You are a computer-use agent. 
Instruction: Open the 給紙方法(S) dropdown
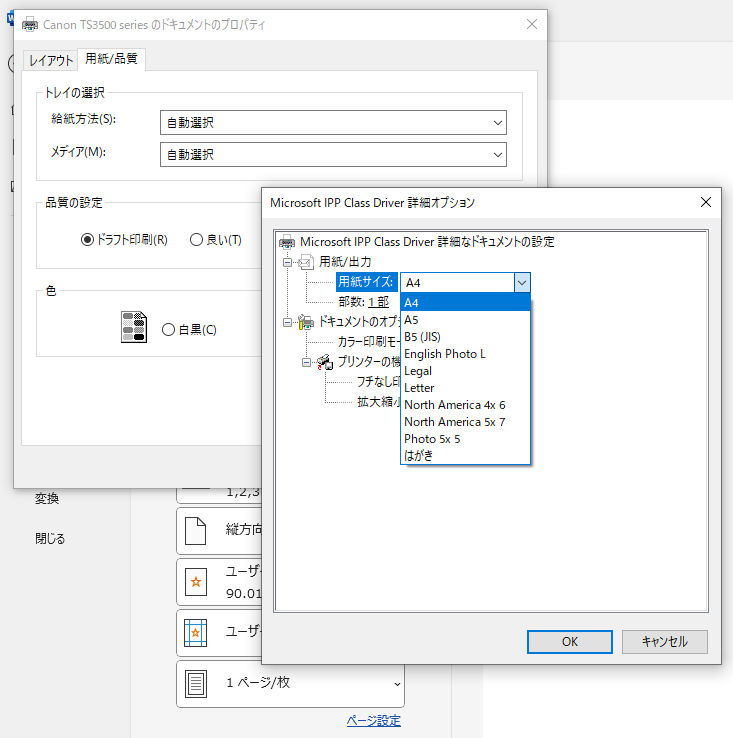coord(333,123)
